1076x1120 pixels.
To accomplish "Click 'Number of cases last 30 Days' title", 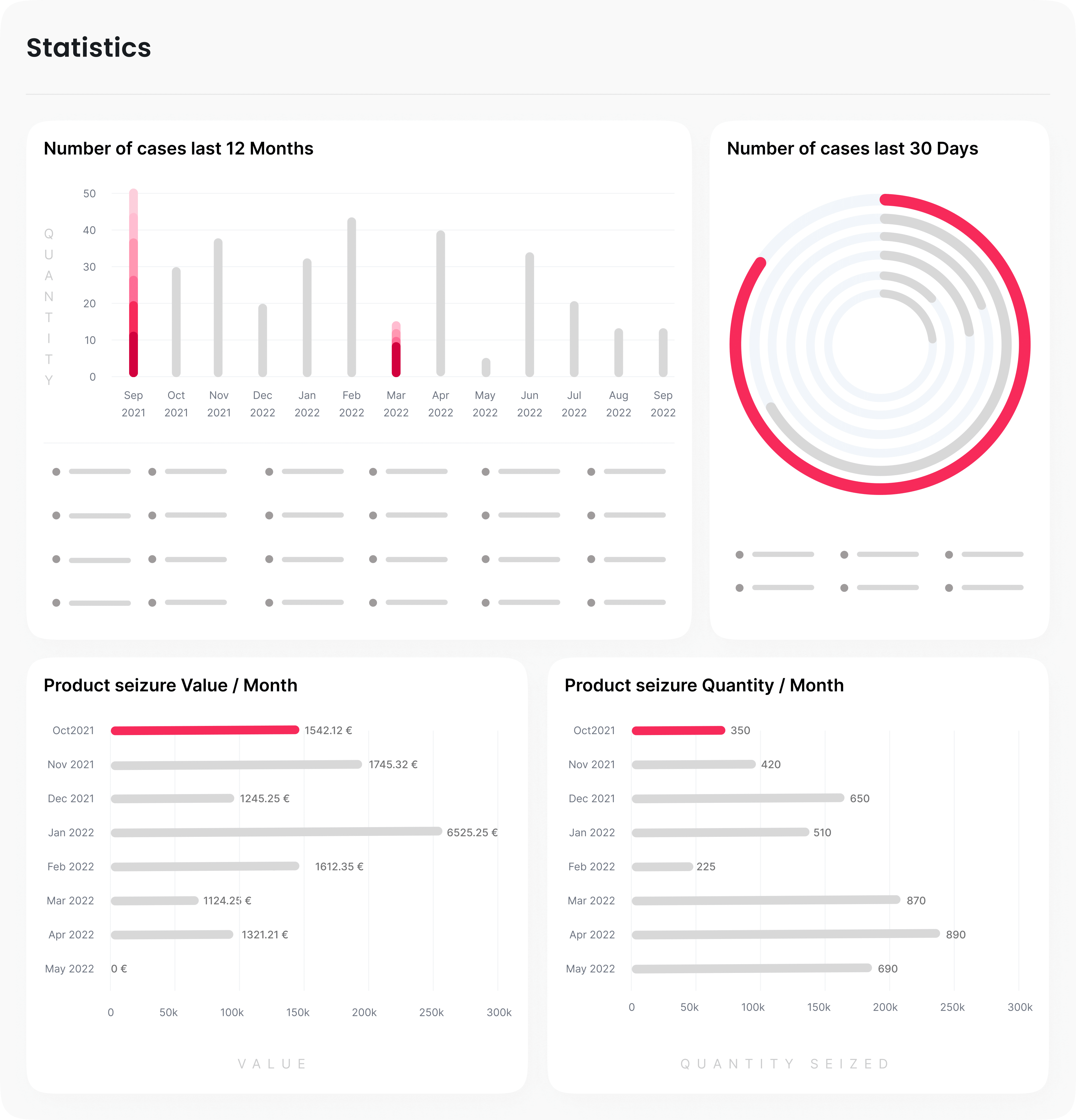I will pos(852,149).
